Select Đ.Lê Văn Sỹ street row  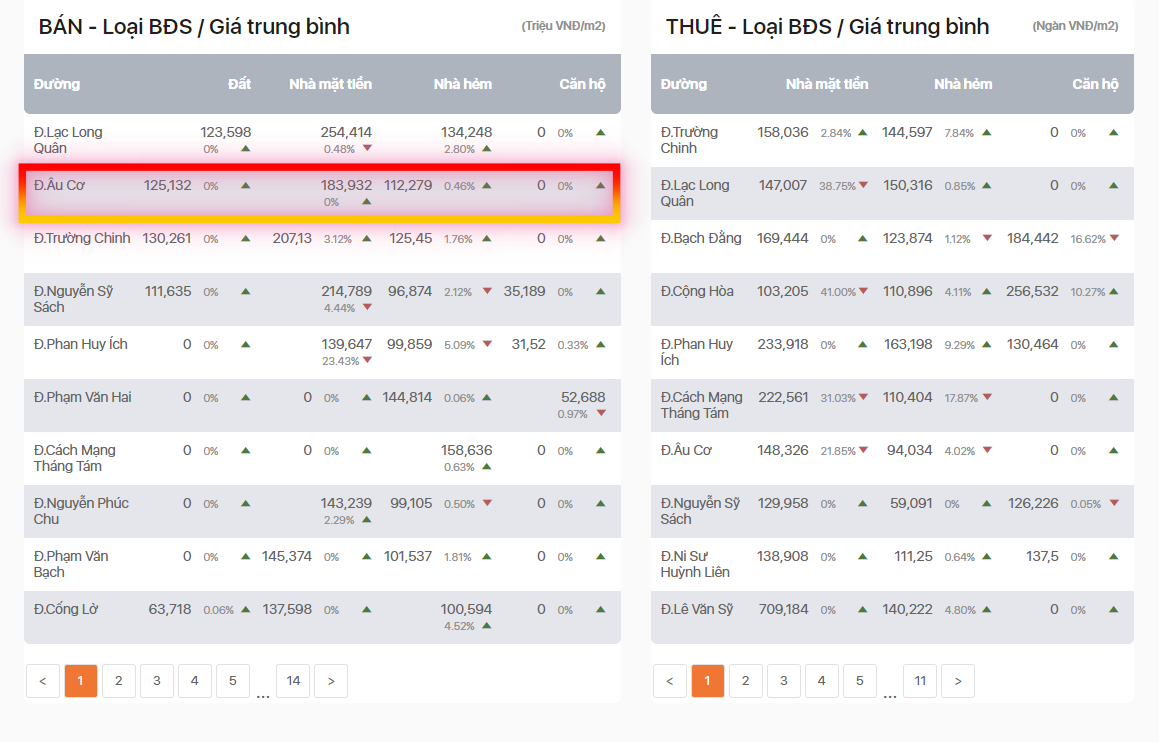point(892,618)
